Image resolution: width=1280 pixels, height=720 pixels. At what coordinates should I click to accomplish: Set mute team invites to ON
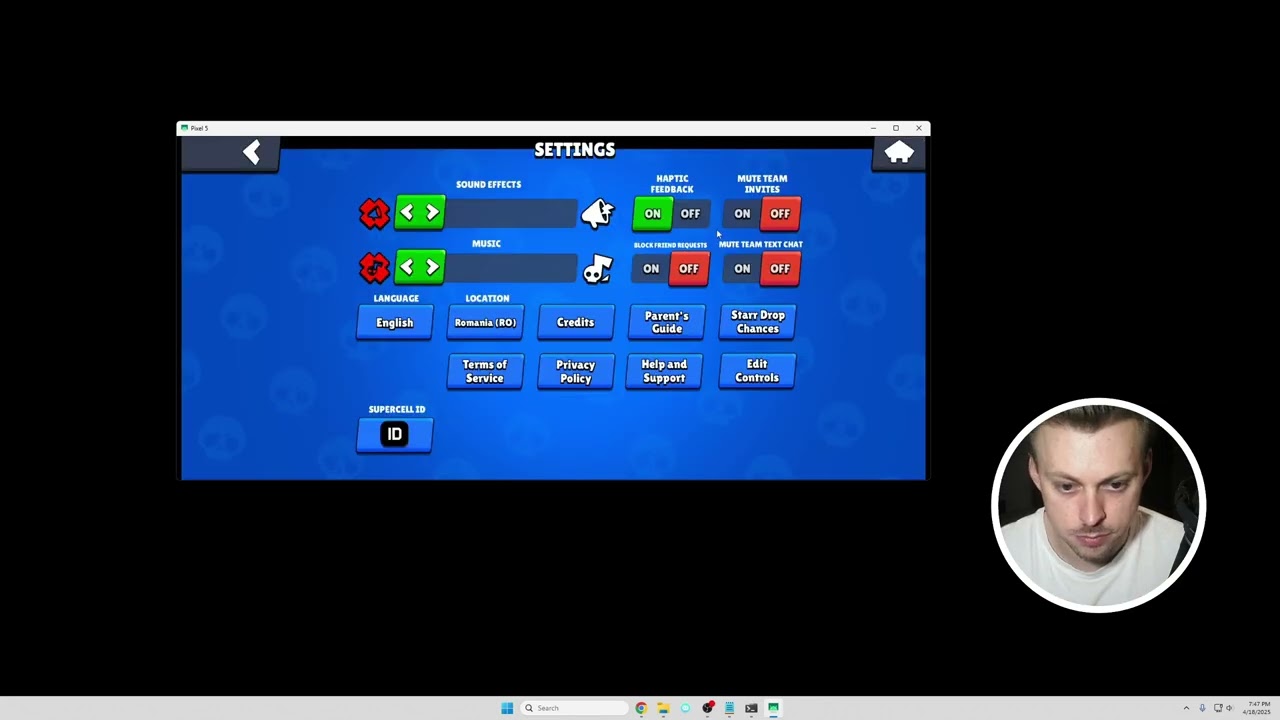742,214
